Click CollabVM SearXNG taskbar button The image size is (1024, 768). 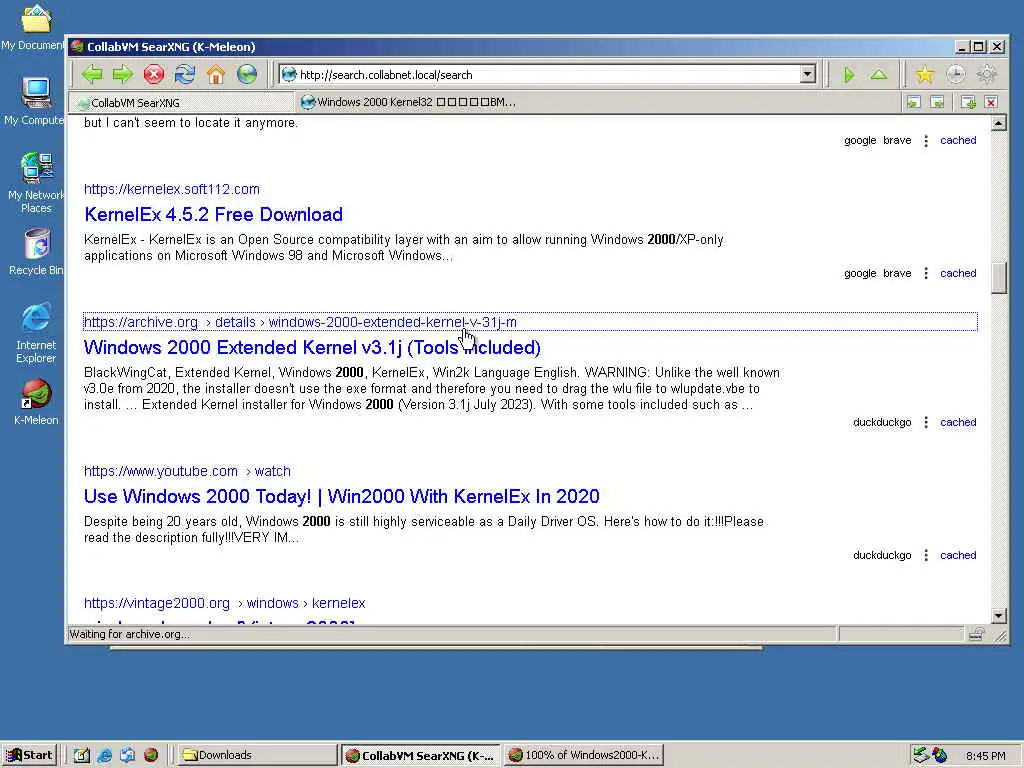(x=421, y=755)
